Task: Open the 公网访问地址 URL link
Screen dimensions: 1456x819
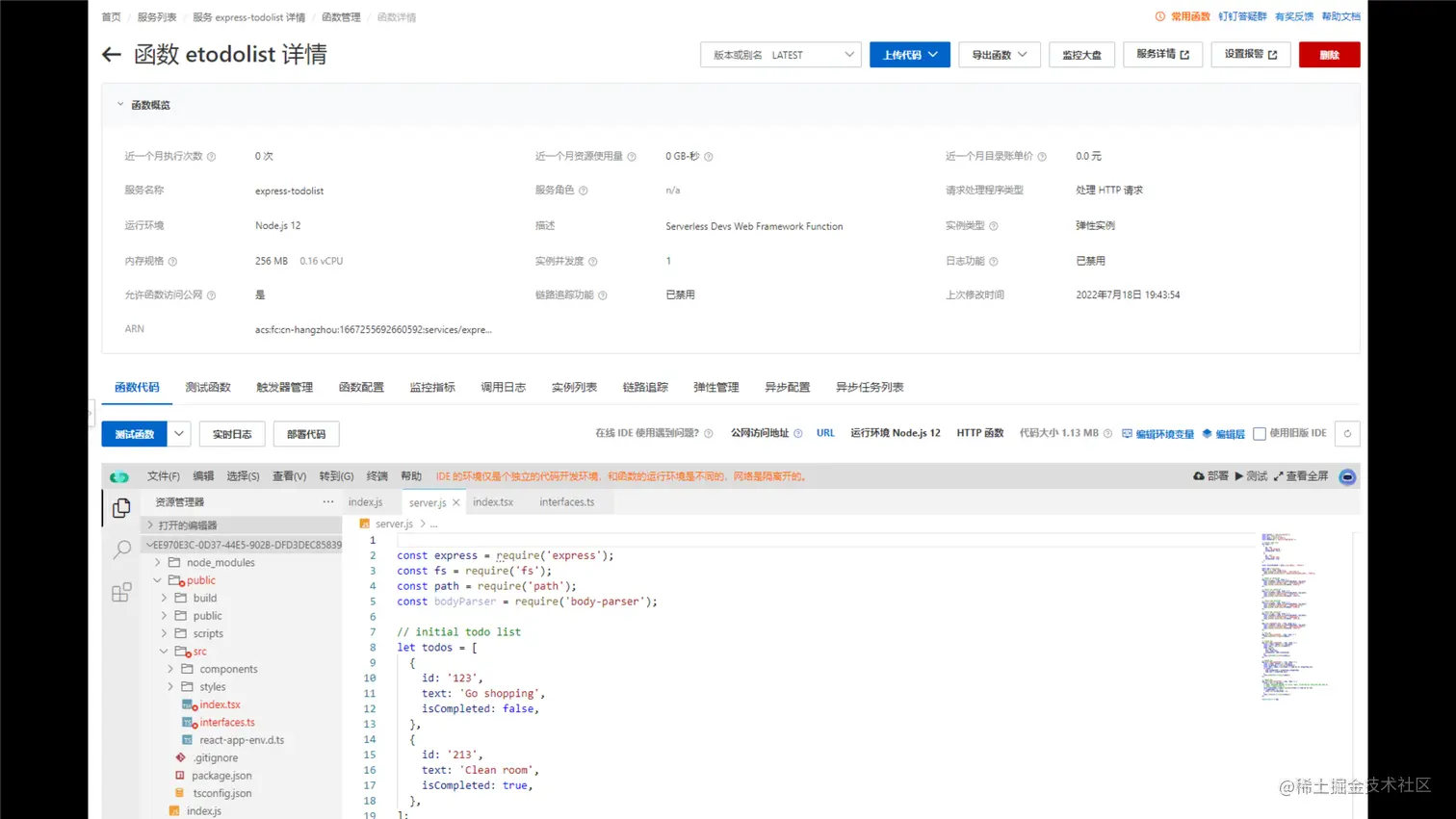Action: pyautogui.click(x=824, y=433)
